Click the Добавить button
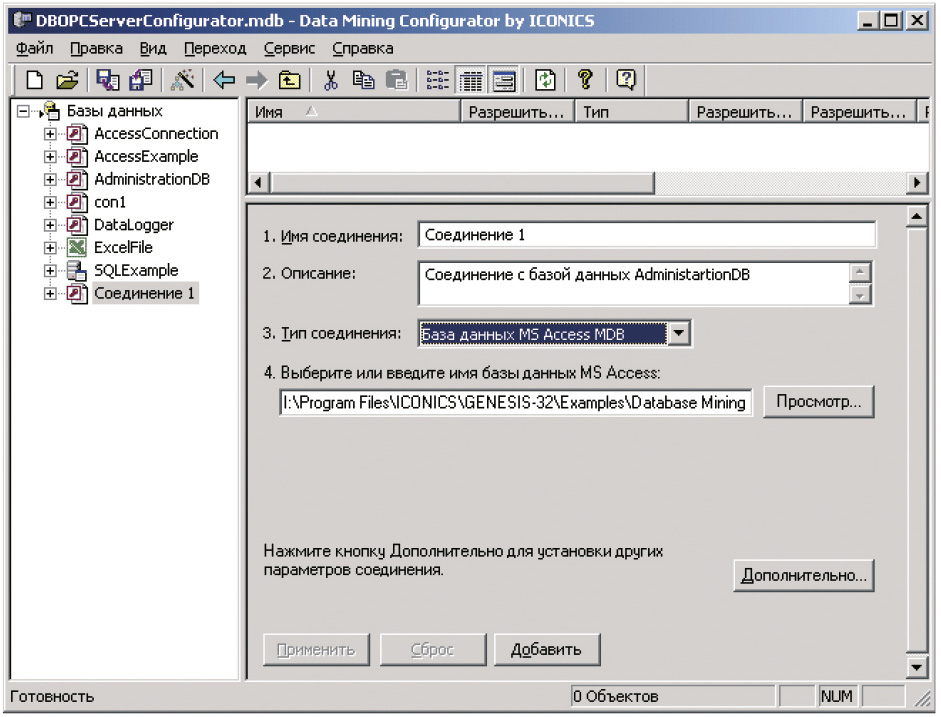The height and width of the screenshot is (717, 941). [x=547, y=650]
